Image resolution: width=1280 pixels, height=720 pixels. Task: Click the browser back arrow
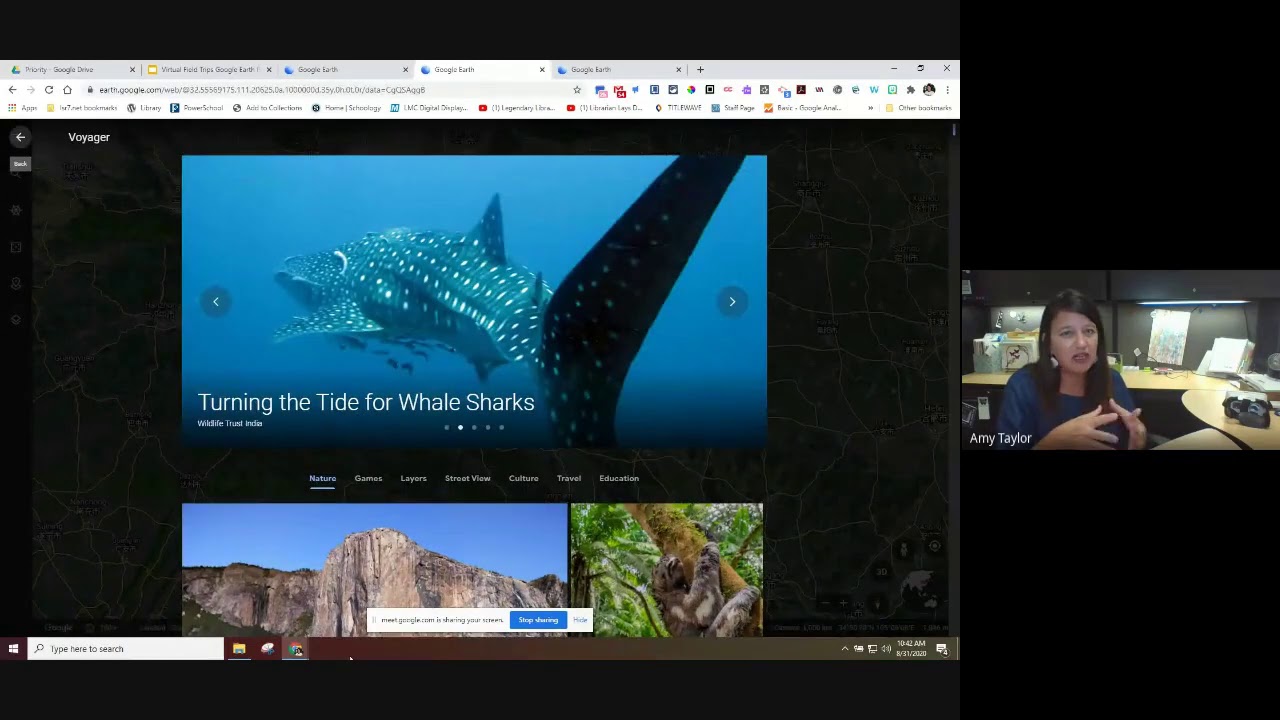point(12,90)
